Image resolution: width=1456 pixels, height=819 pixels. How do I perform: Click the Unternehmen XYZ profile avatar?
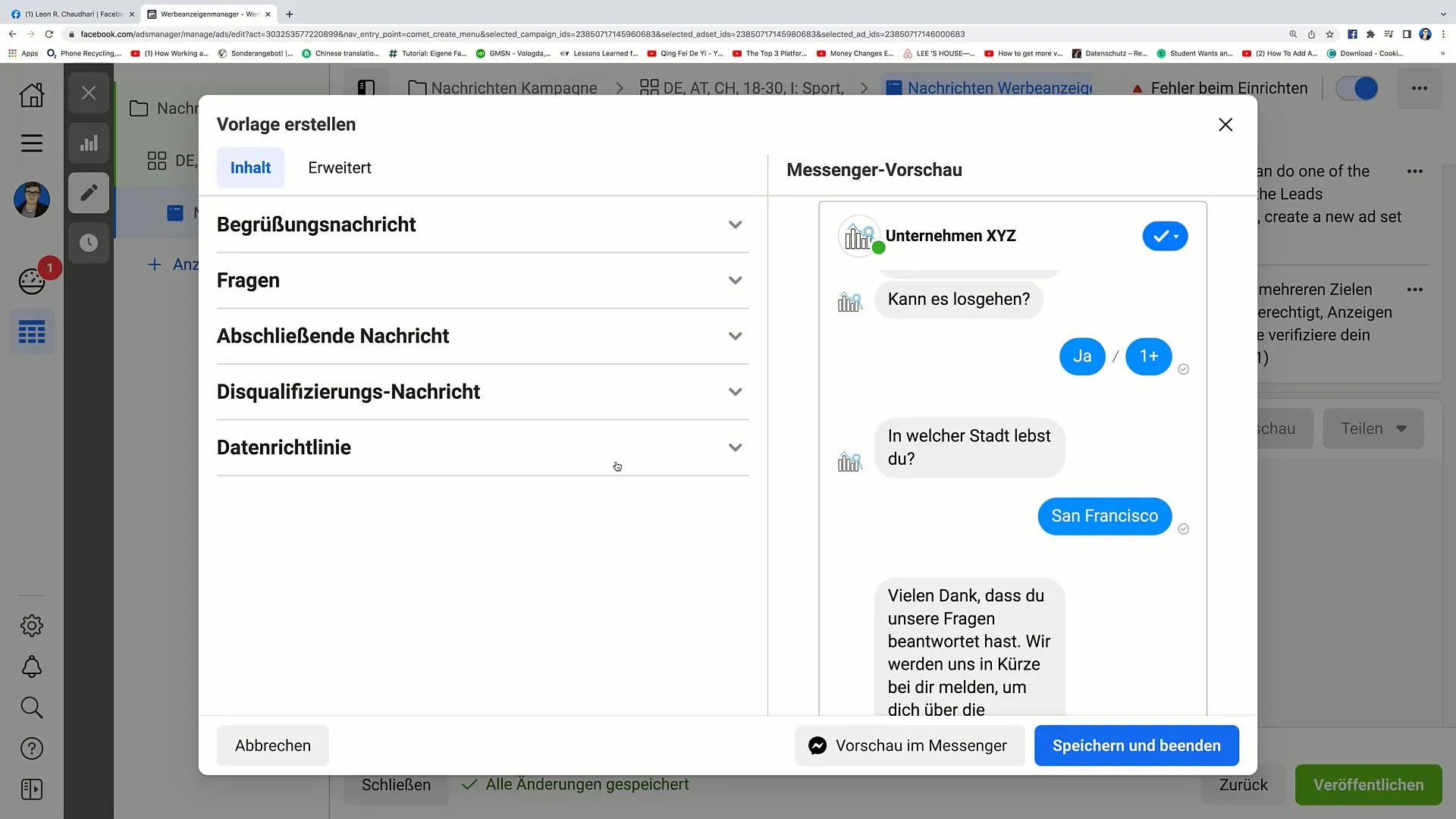coord(858,236)
